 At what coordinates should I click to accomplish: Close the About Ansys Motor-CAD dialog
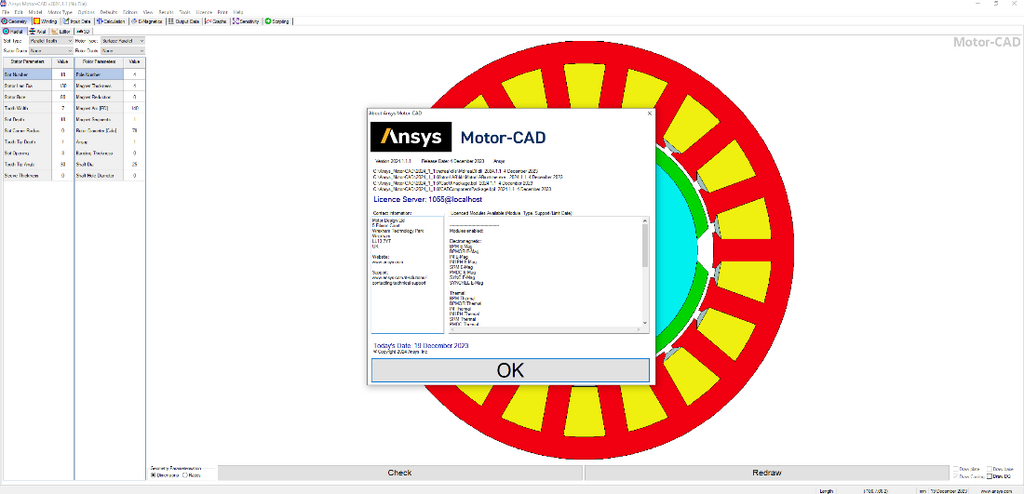649,113
